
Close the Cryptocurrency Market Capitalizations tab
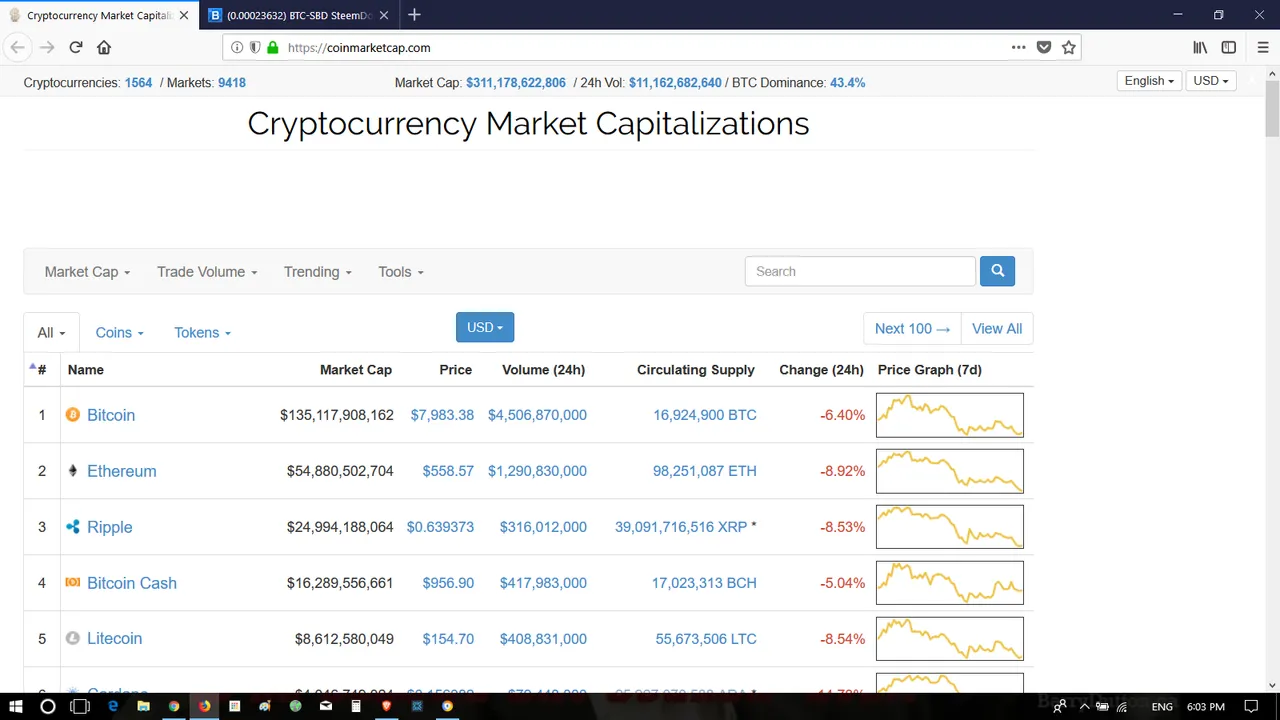[x=184, y=15]
